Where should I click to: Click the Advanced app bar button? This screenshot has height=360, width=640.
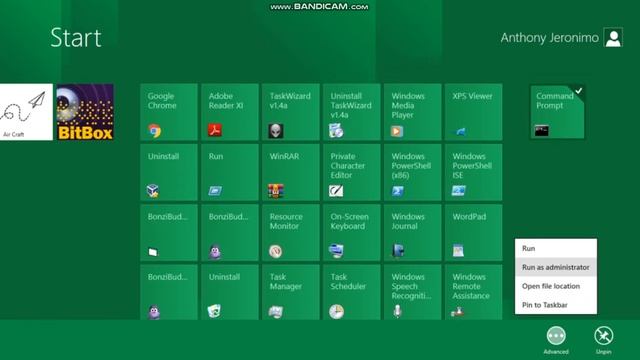click(556, 340)
